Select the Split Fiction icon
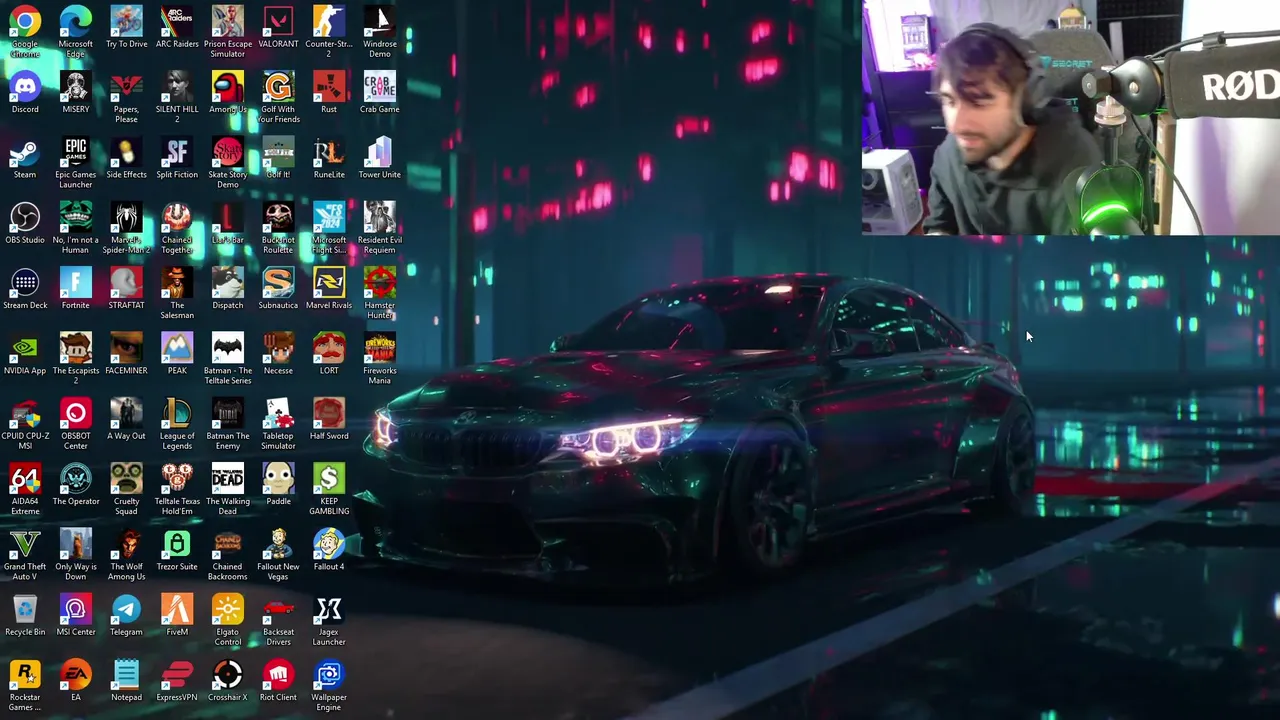The width and height of the screenshot is (1280, 720). pos(177,152)
